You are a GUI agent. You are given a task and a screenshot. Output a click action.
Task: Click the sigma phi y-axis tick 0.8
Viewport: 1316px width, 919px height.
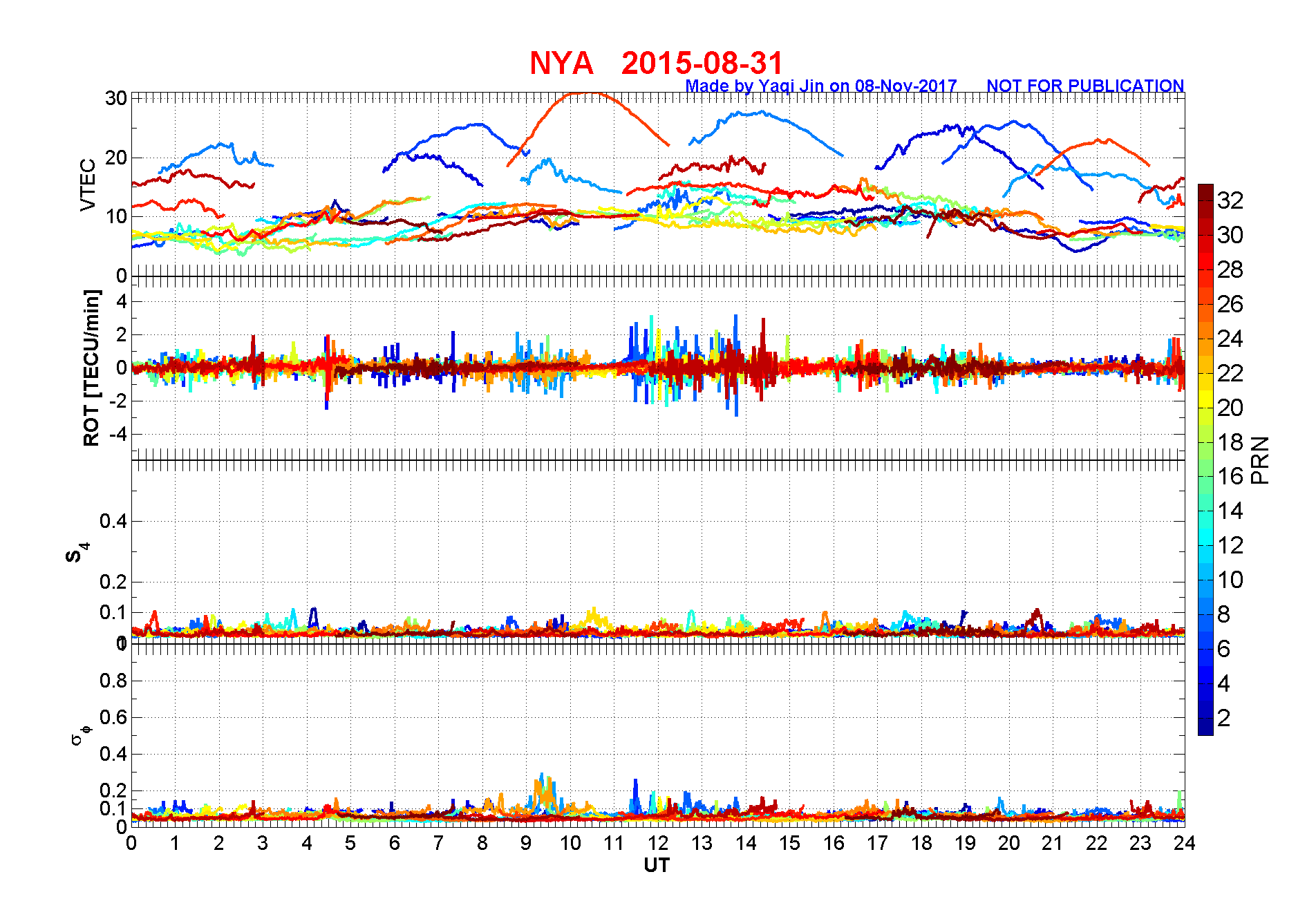click(x=113, y=681)
